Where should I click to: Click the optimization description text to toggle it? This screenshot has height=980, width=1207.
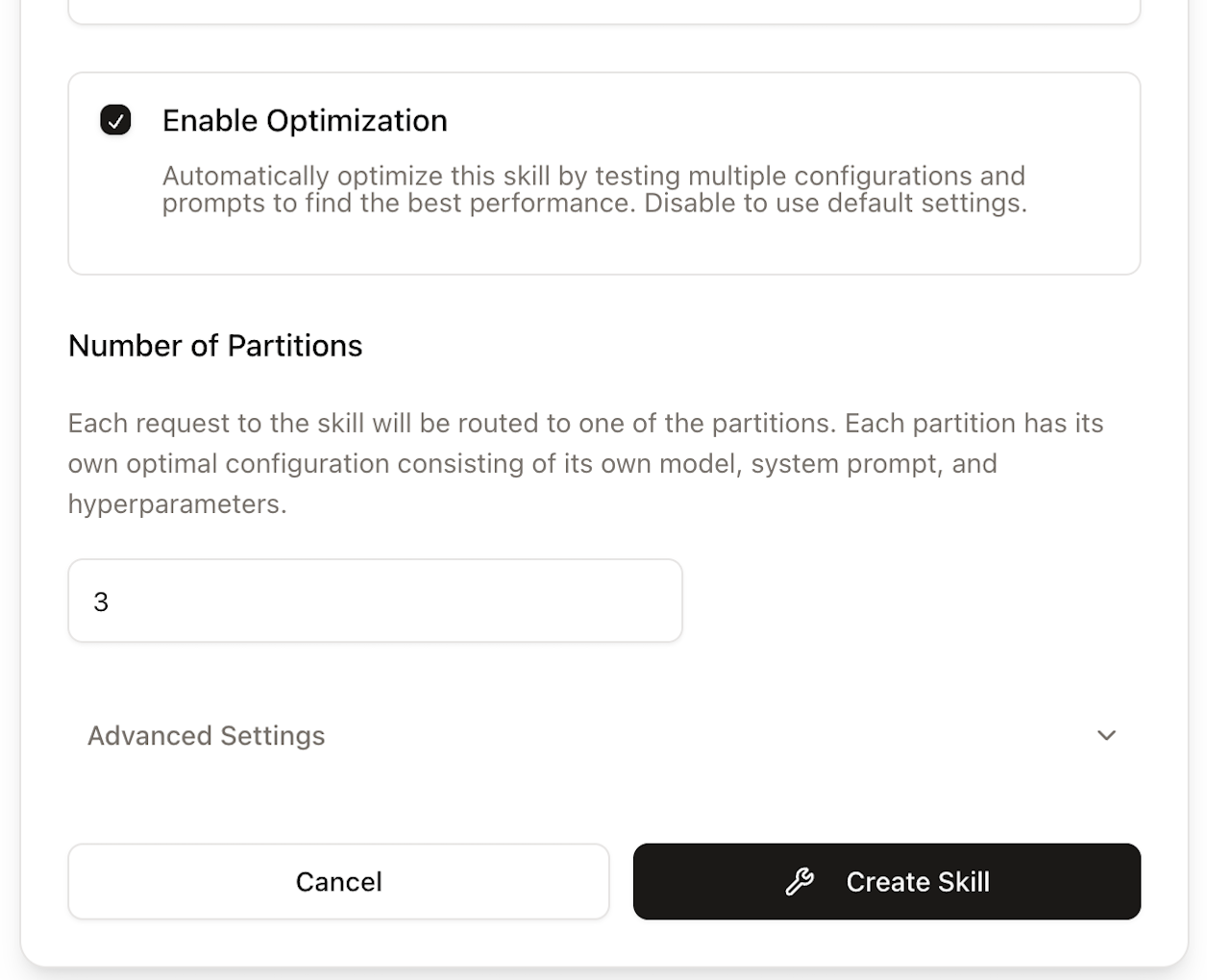(594, 189)
